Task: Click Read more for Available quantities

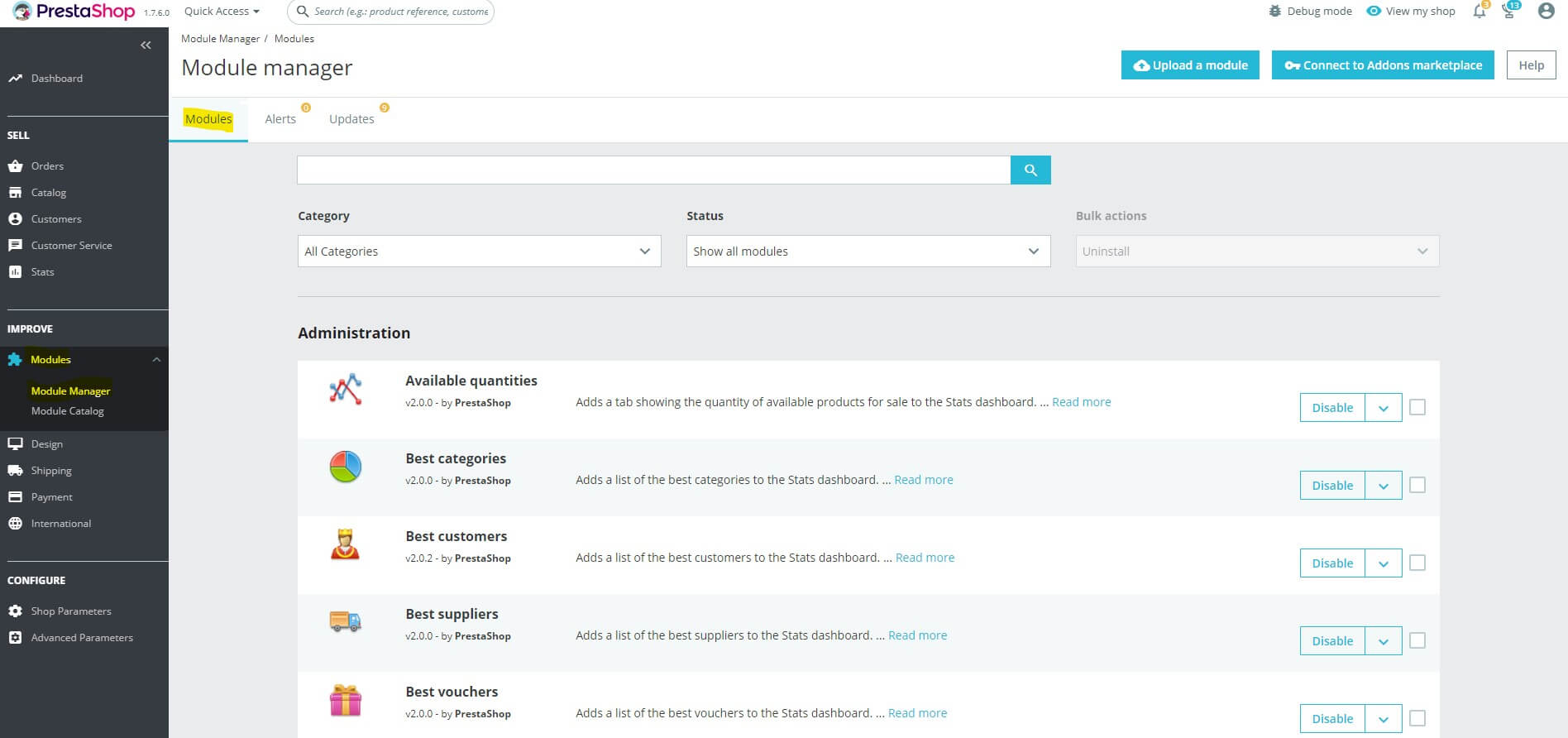Action: tap(1082, 402)
